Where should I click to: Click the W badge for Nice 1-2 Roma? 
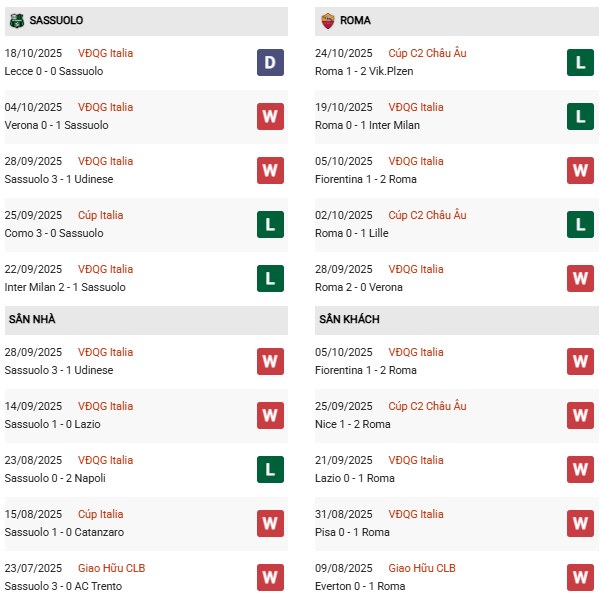(580, 416)
